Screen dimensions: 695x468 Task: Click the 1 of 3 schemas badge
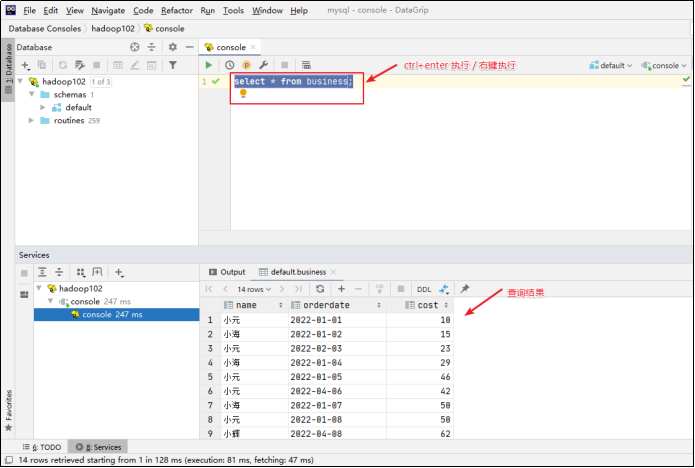[x=101, y=82]
